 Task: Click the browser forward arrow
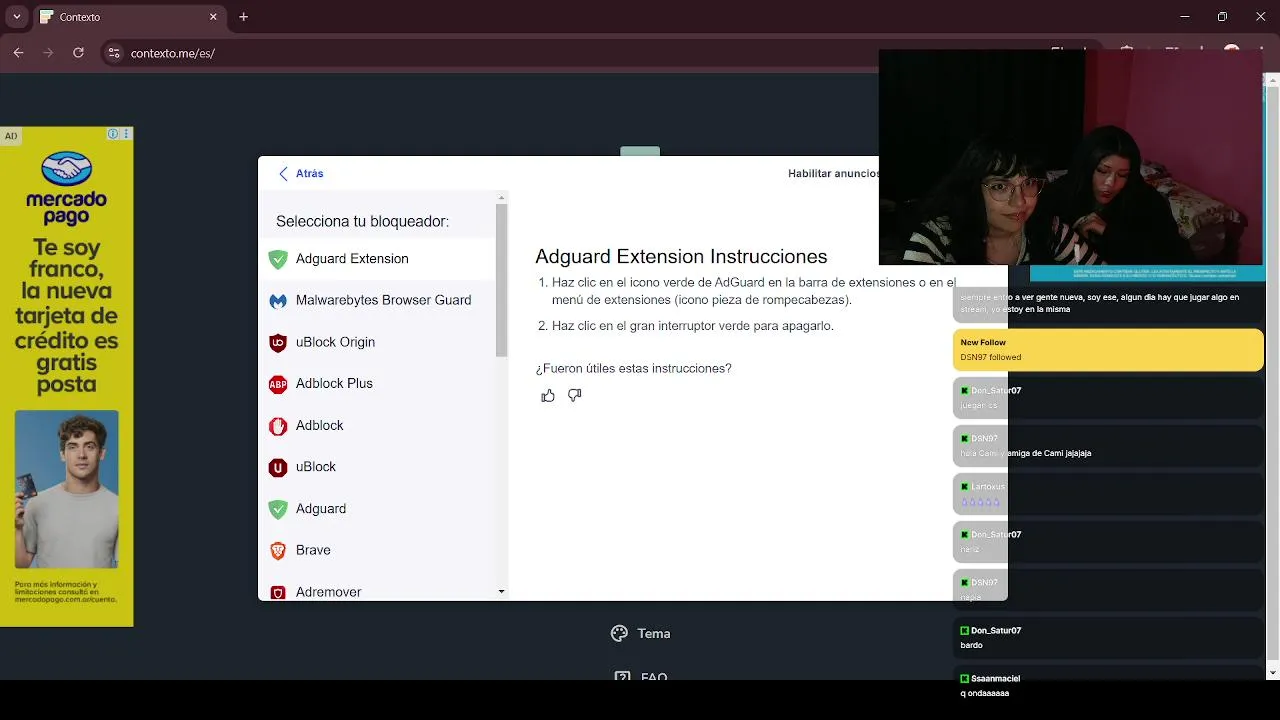(48, 53)
